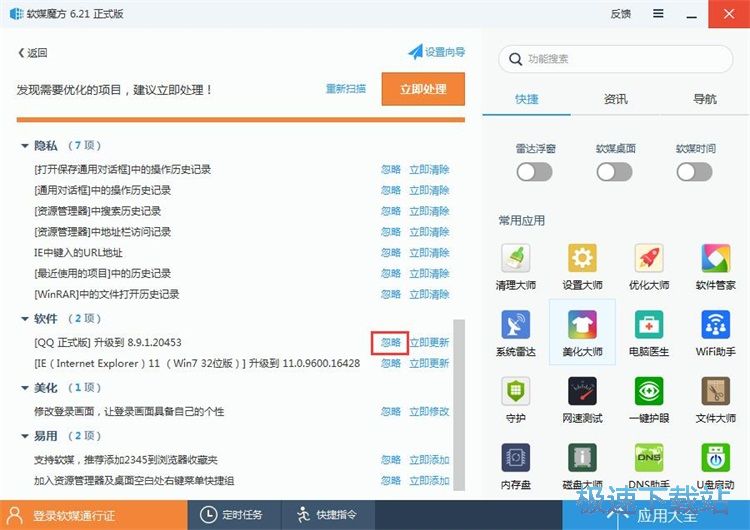Click 忽略 for [通用对话框]中的操作历史记录
The image size is (750, 530).
point(390,190)
